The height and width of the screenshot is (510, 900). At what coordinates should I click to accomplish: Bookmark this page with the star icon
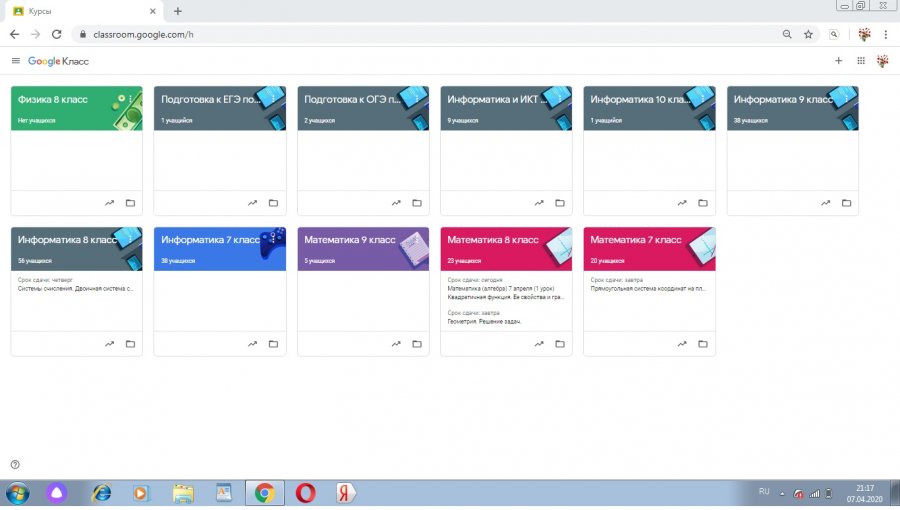click(x=808, y=34)
